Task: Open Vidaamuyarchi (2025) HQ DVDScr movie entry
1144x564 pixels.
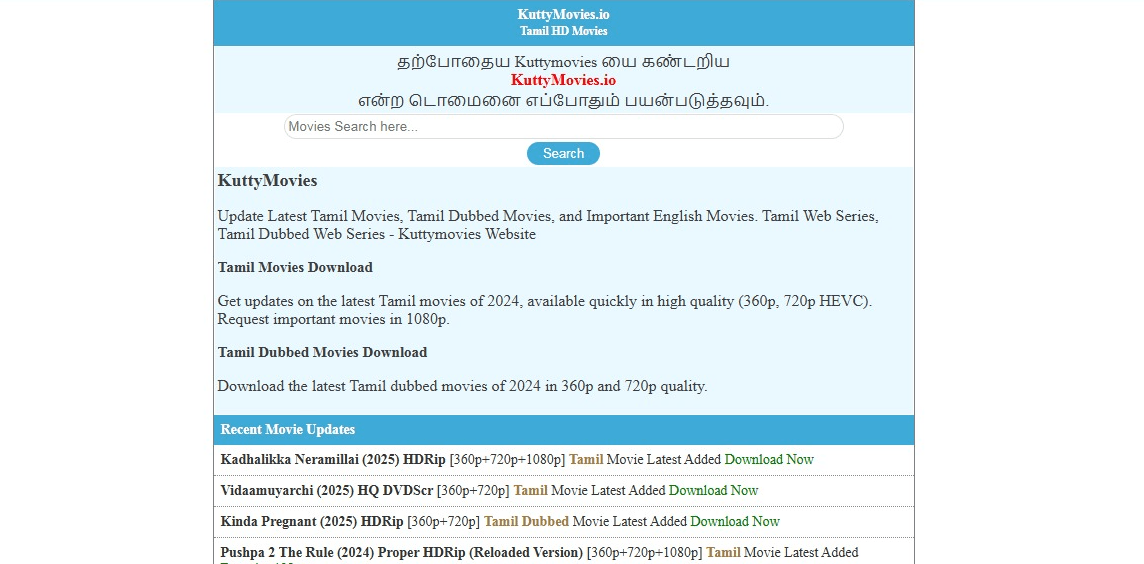Action: pyautogui.click(x=326, y=491)
